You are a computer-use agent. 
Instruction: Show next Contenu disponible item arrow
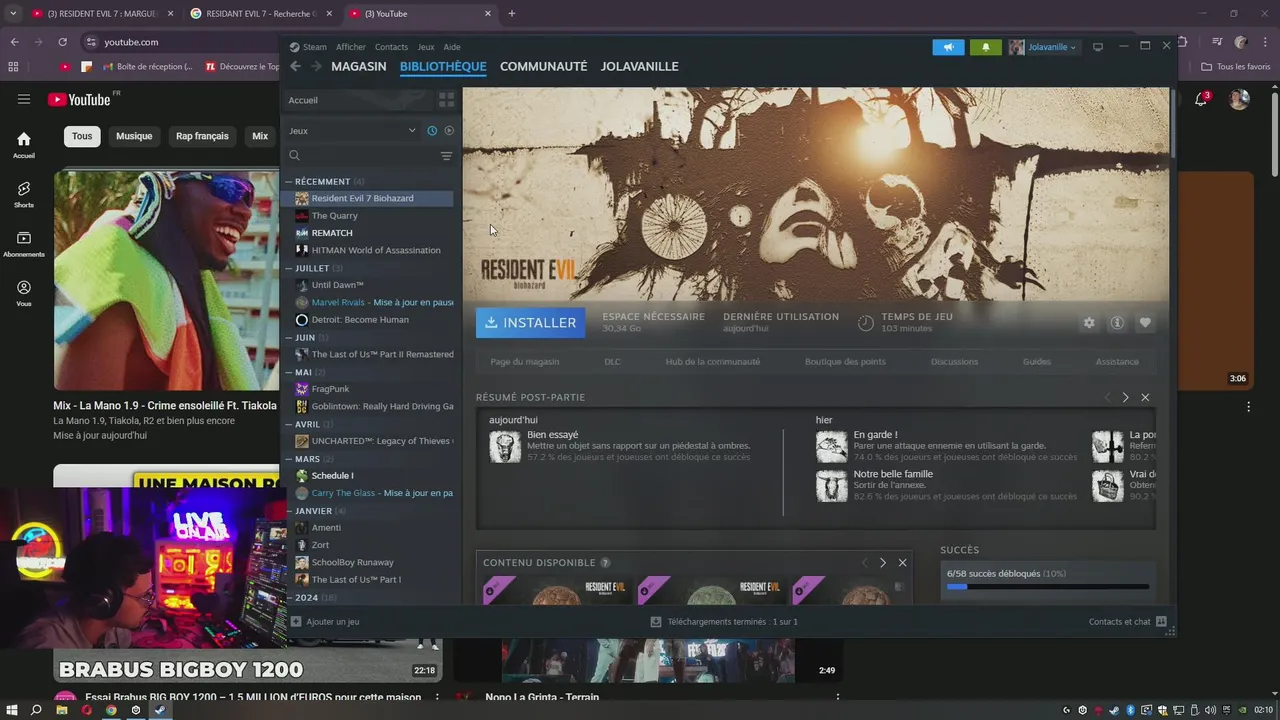[x=882, y=563]
